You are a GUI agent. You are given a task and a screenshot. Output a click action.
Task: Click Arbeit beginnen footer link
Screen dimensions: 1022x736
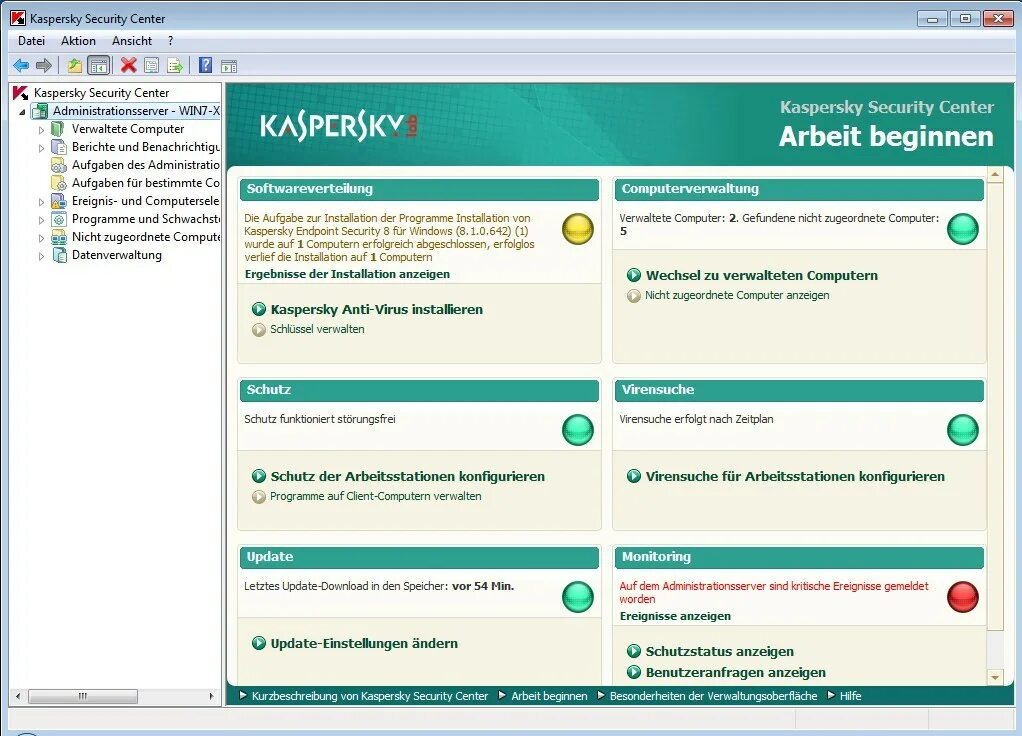coord(549,696)
